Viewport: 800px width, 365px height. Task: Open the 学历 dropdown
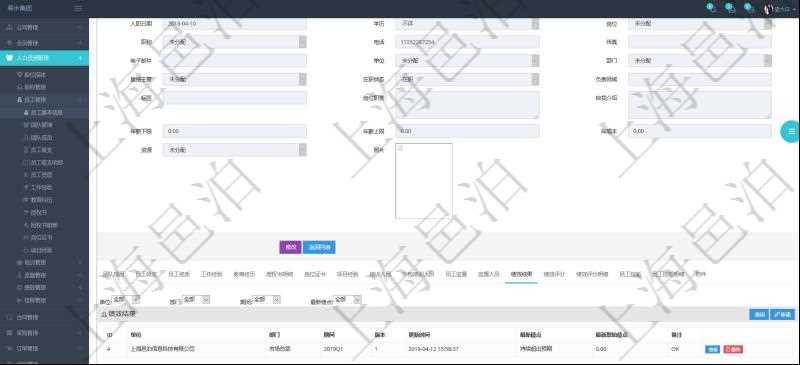[467, 24]
